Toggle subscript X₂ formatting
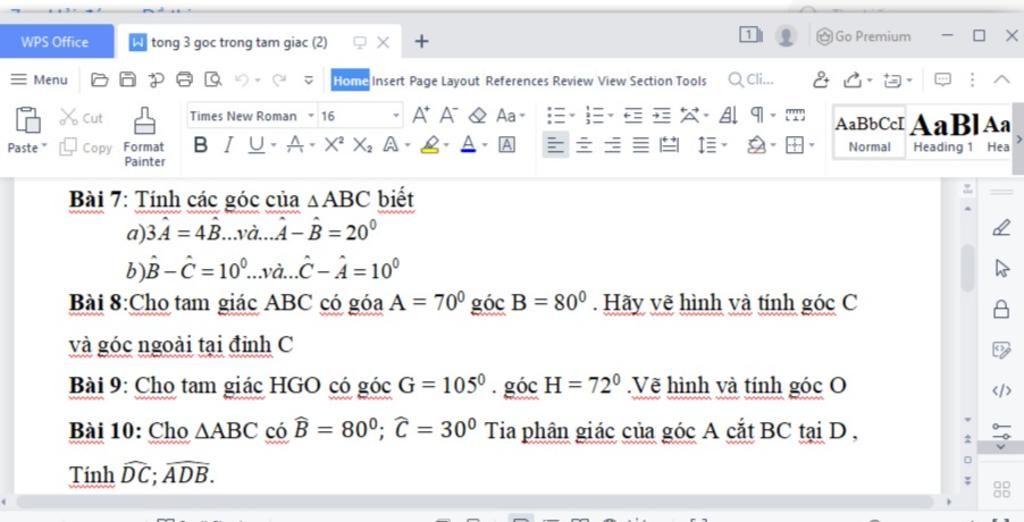The width and height of the screenshot is (1024, 522). [362, 145]
